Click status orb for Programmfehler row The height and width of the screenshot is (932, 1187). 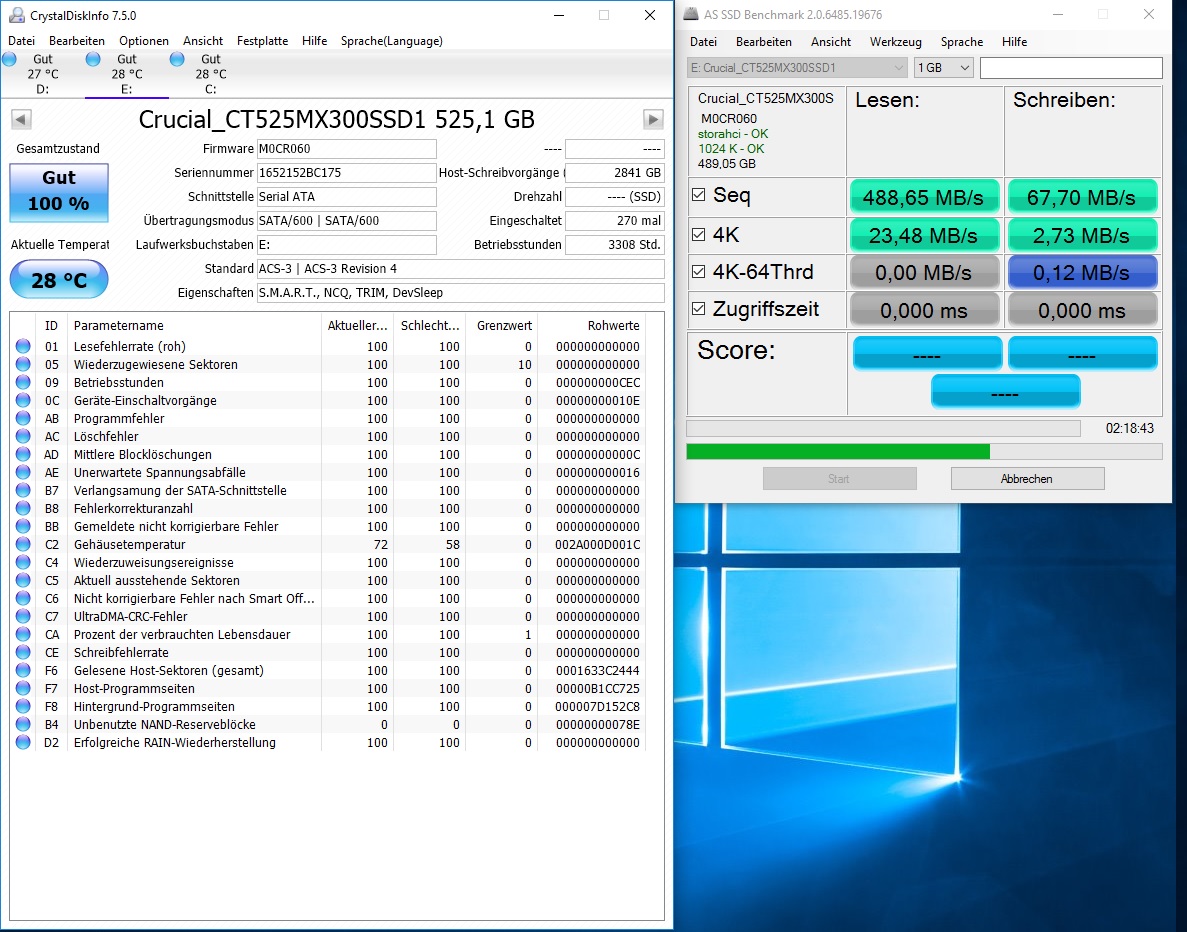point(23,419)
